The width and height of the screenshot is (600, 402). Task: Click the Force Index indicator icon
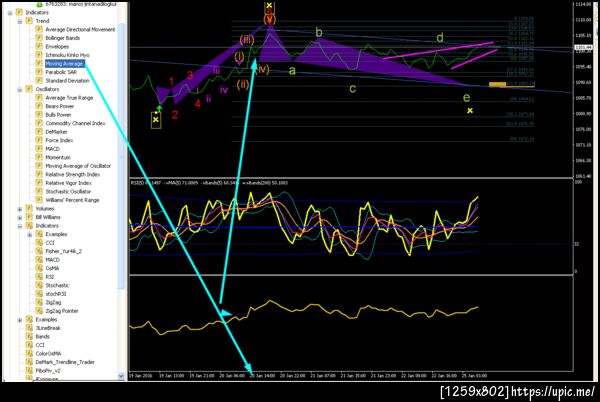[x=39, y=140]
